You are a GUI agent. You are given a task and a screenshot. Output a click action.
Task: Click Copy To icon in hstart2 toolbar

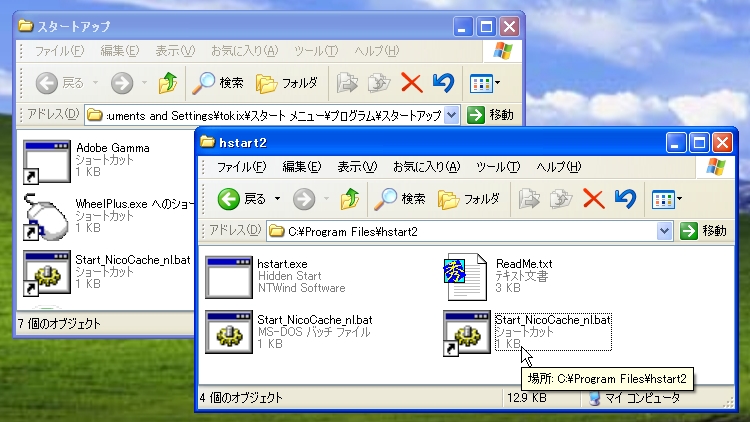pyautogui.click(x=561, y=199)
